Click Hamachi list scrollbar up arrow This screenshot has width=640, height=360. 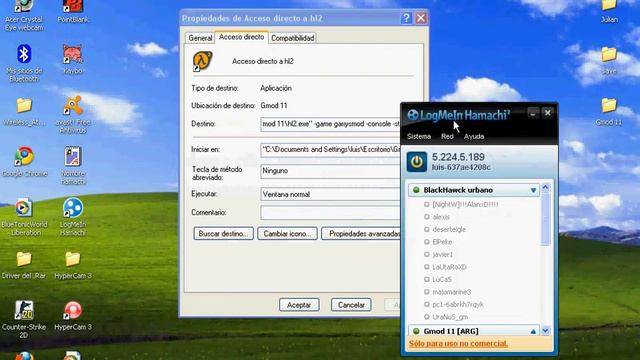click(x=546, y=188)
